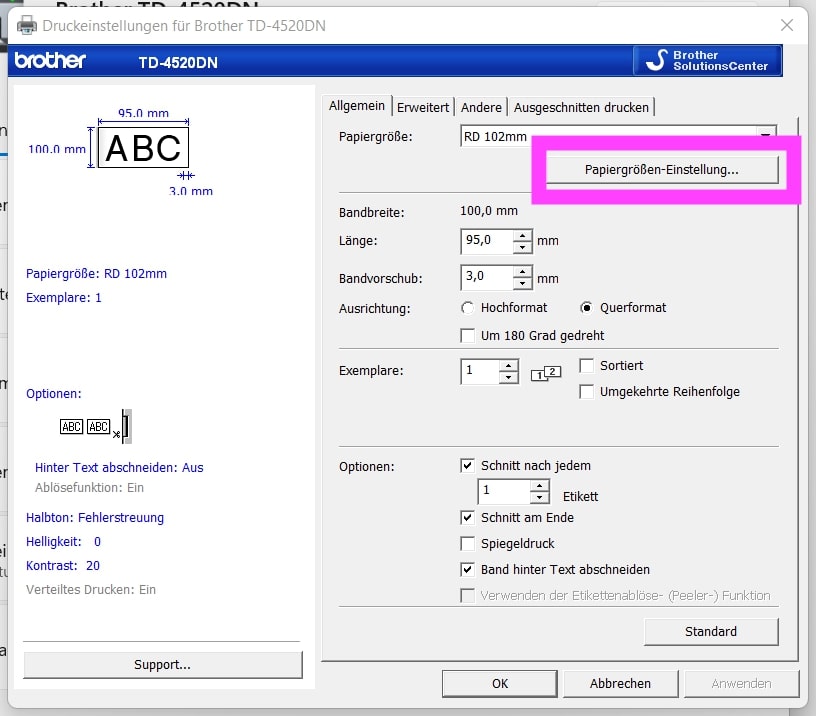Expand the Papiergröße dropdown
Viewport: 816px width, 716px height.
coord(766,134)
